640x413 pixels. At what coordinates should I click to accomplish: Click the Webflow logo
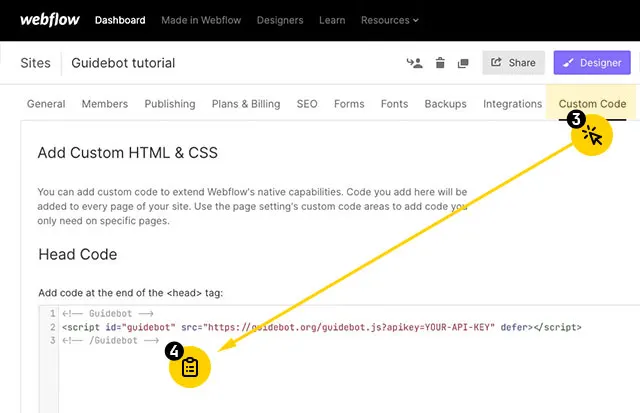[x=49, y=20]
